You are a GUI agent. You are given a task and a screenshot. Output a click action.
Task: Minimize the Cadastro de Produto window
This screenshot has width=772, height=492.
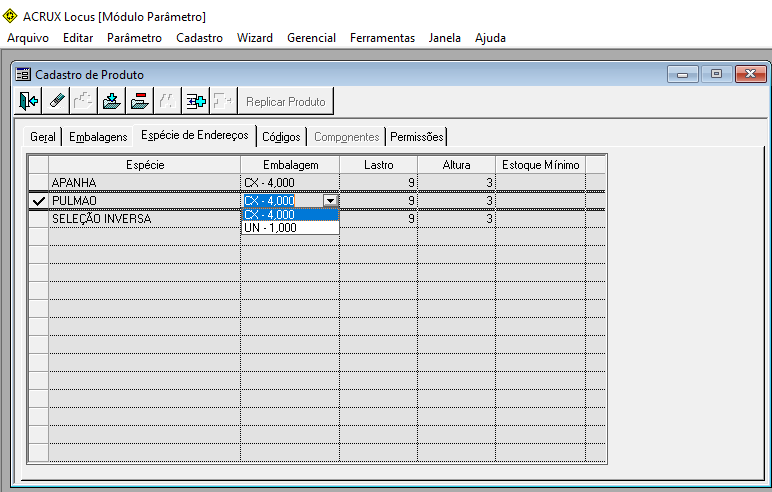tap(682, 74)
